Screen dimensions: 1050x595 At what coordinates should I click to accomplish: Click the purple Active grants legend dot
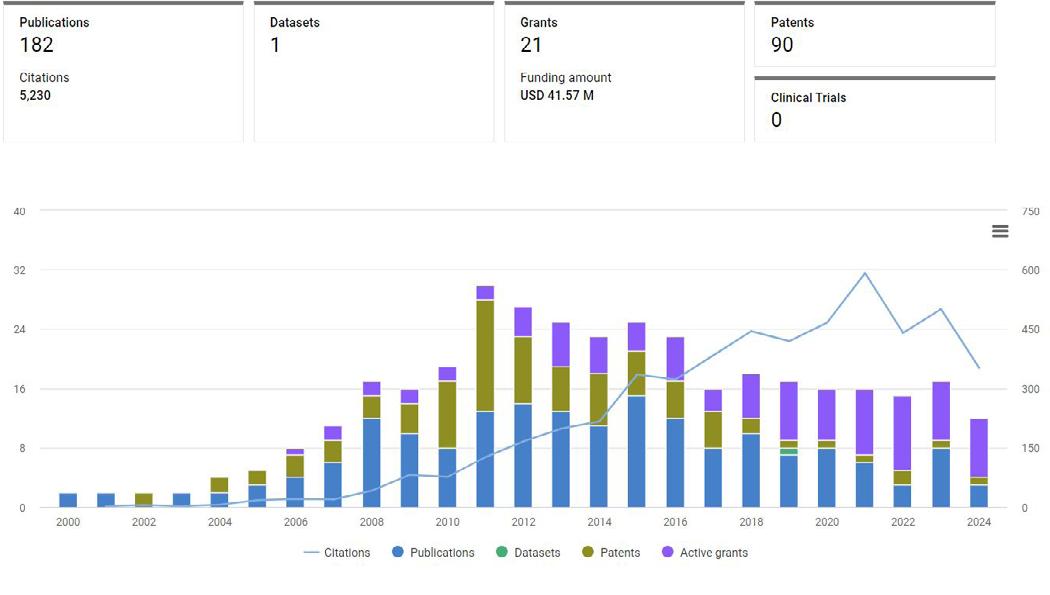[x=667, y=552]
